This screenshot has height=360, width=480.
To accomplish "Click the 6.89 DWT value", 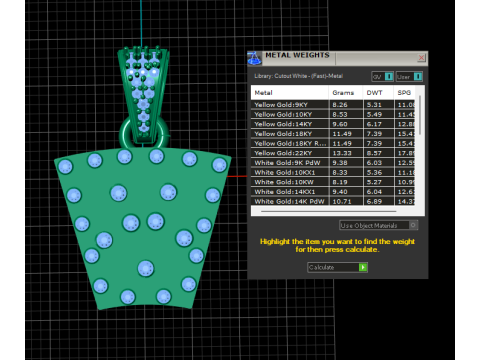I will (x=374, y=201).
